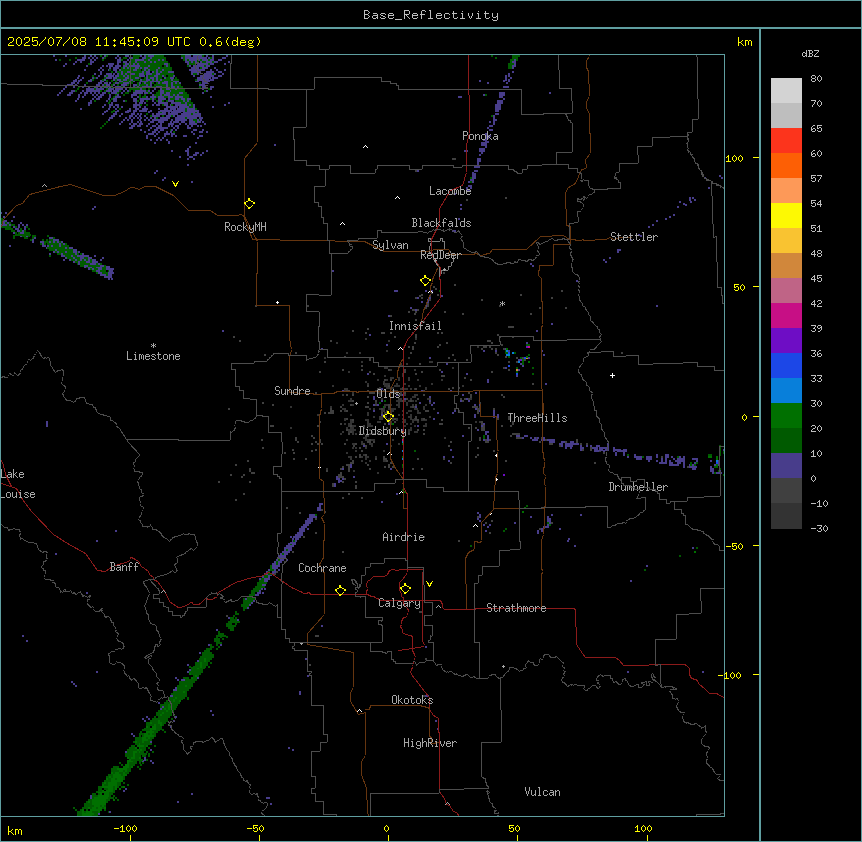Pick the white 80 dBZ legend swatch

(x=786, y=91)
